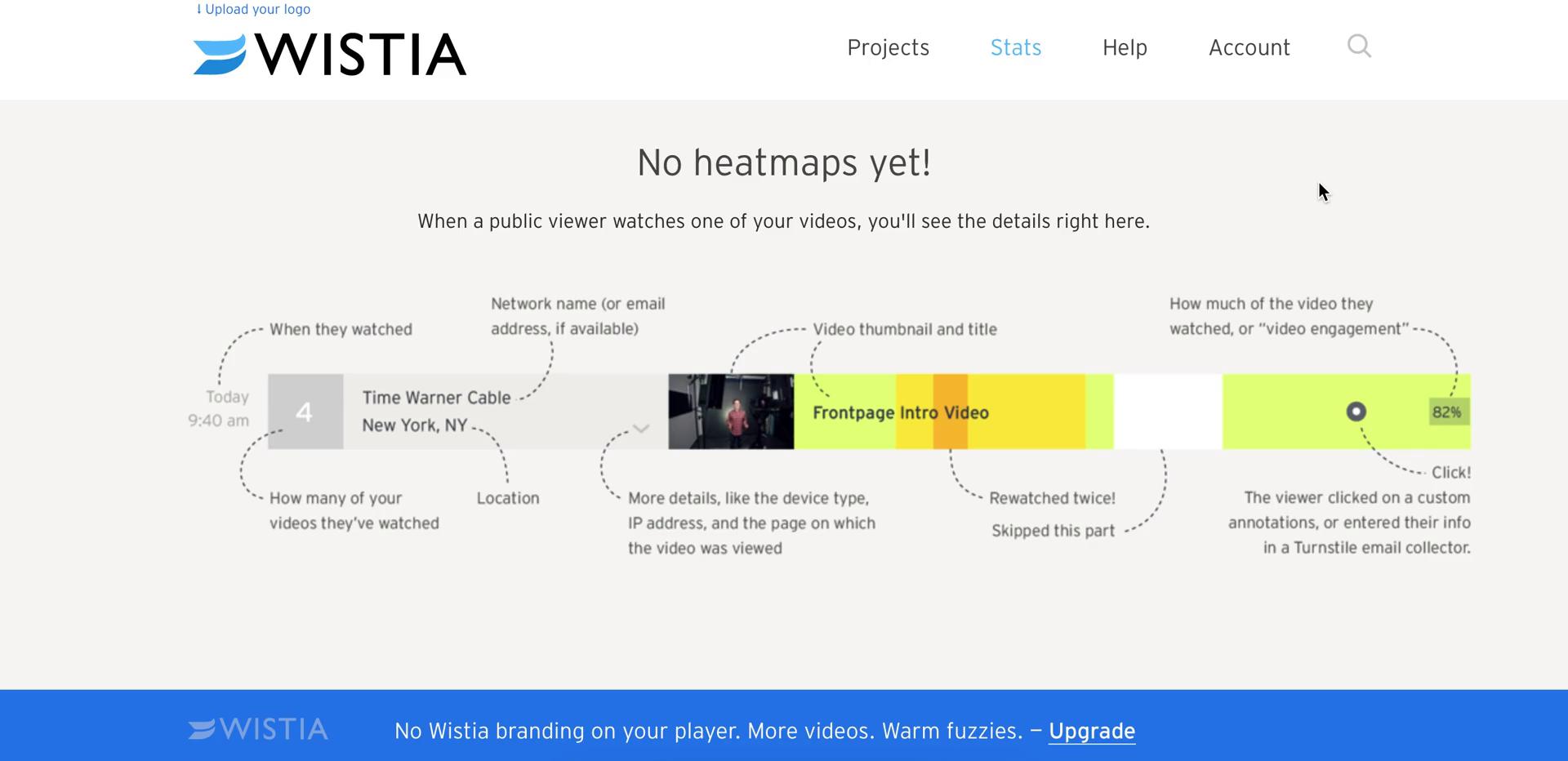Click the Upgrade link in banner
The width and height of the screenshot is (1568, 761).
pyautogui.click(x=1092, y=731)
